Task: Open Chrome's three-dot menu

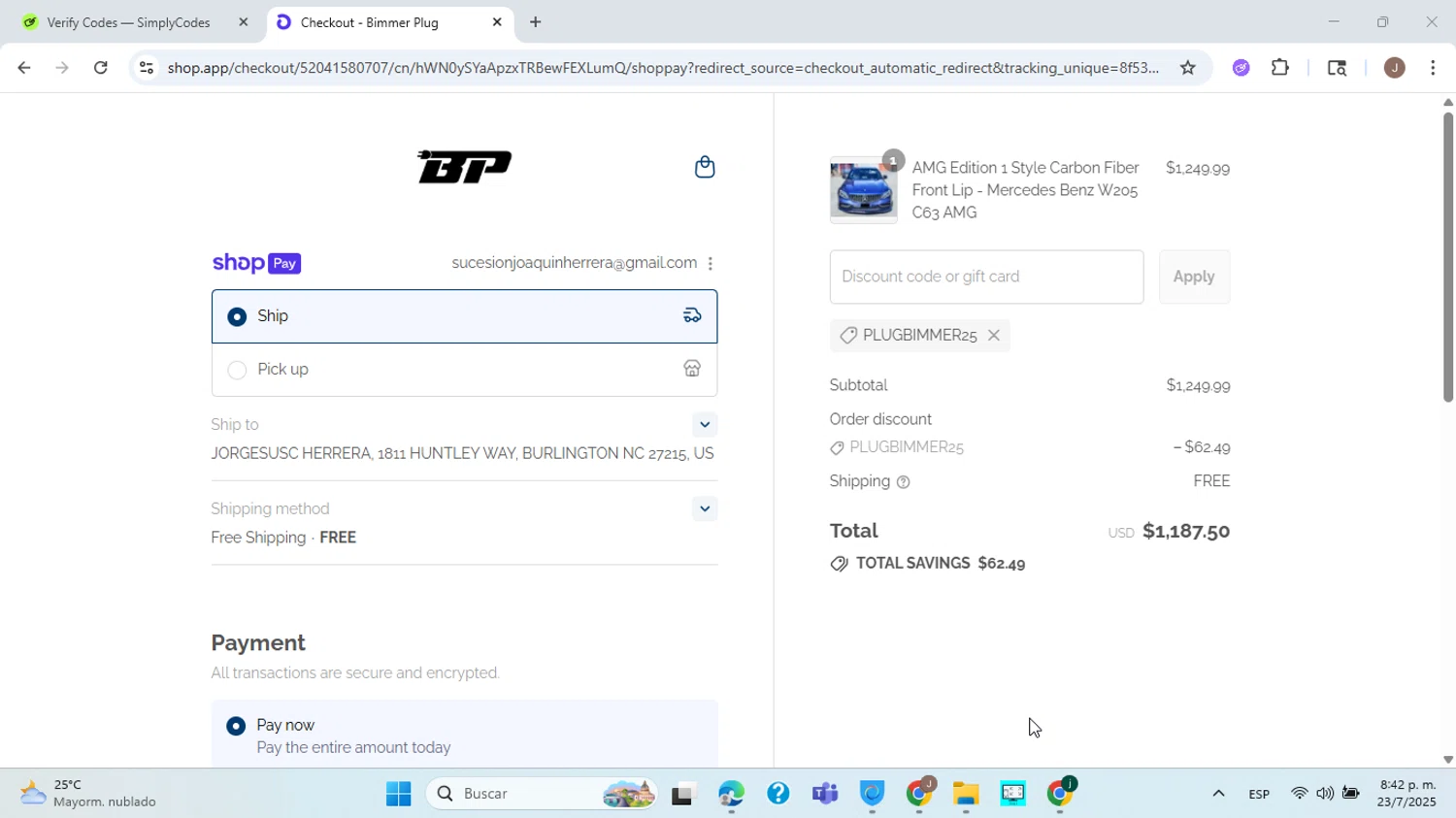Action: tap(1434, 68)
